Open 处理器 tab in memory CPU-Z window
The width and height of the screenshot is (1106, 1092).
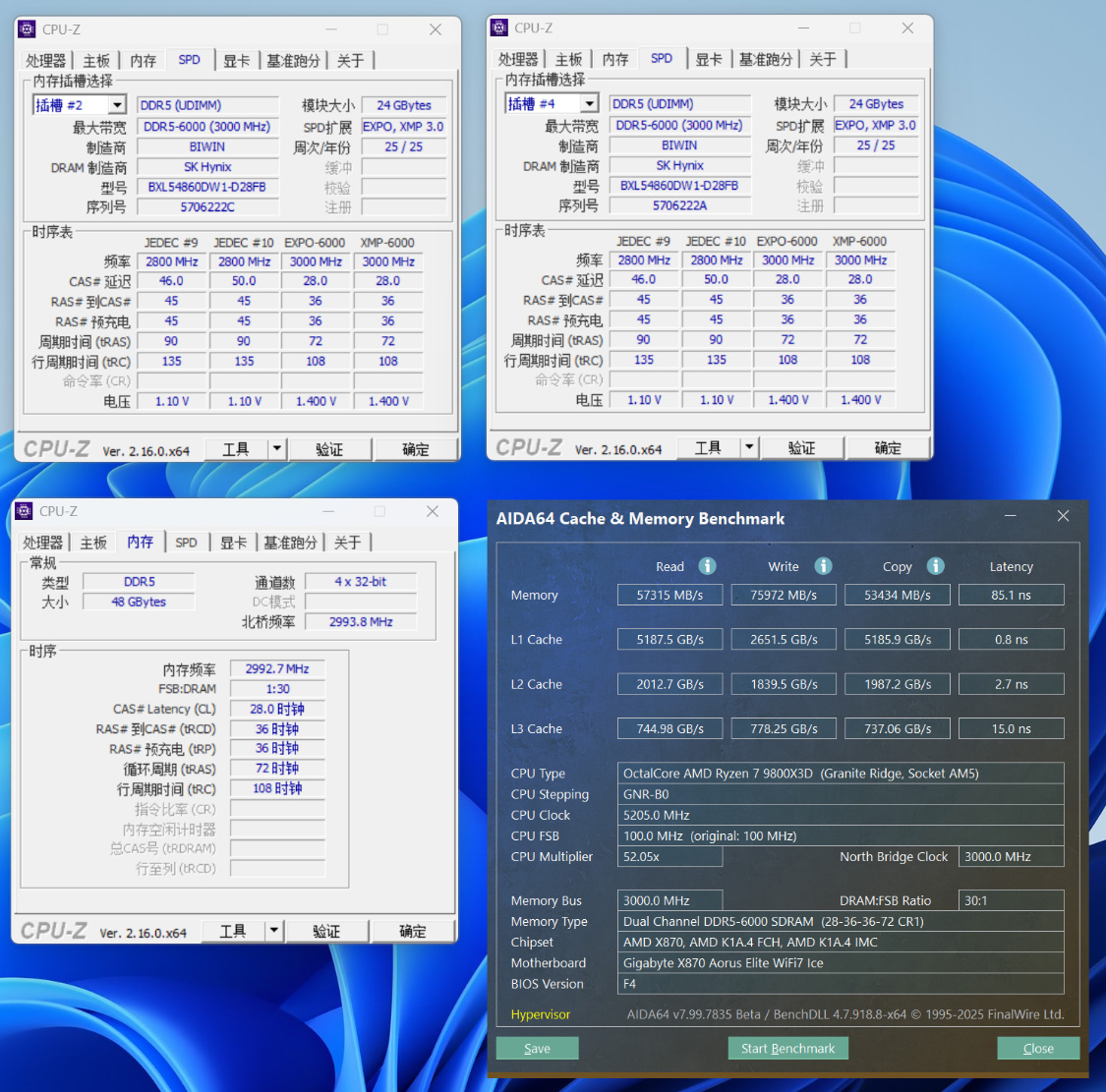43,543
